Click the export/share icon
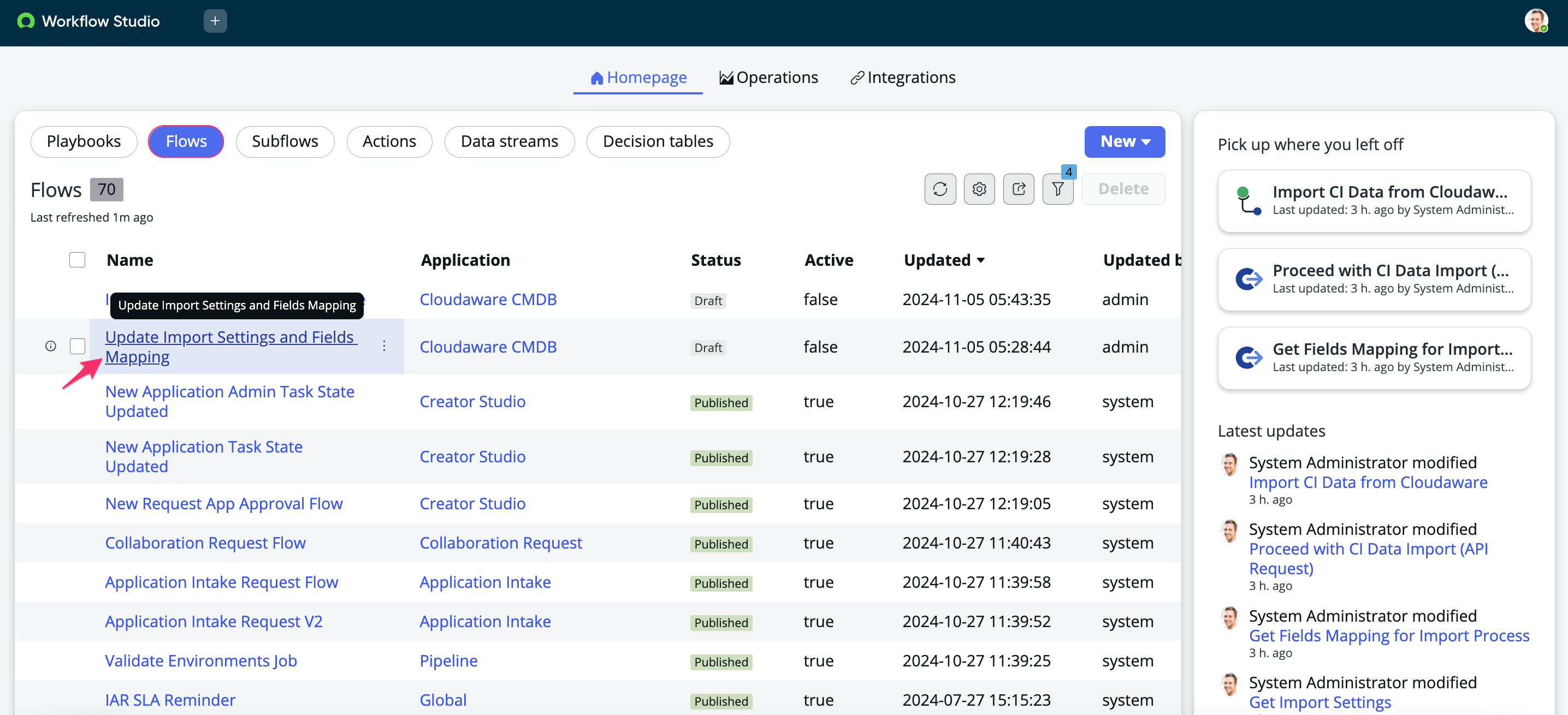 point(1019,188)
